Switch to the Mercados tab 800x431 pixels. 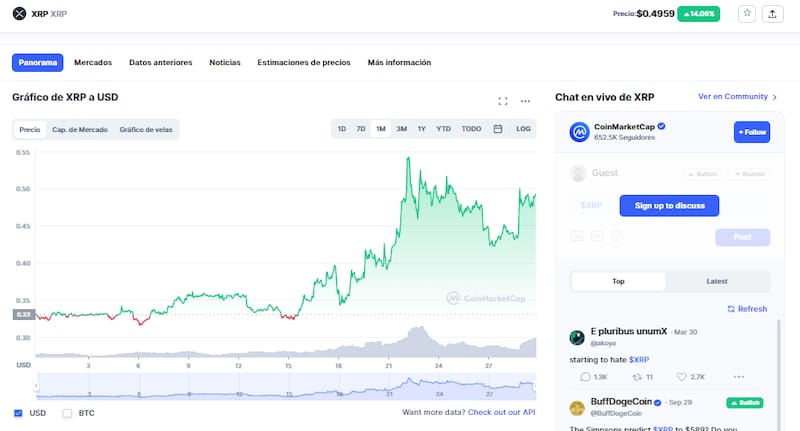(x=93, y=62)
